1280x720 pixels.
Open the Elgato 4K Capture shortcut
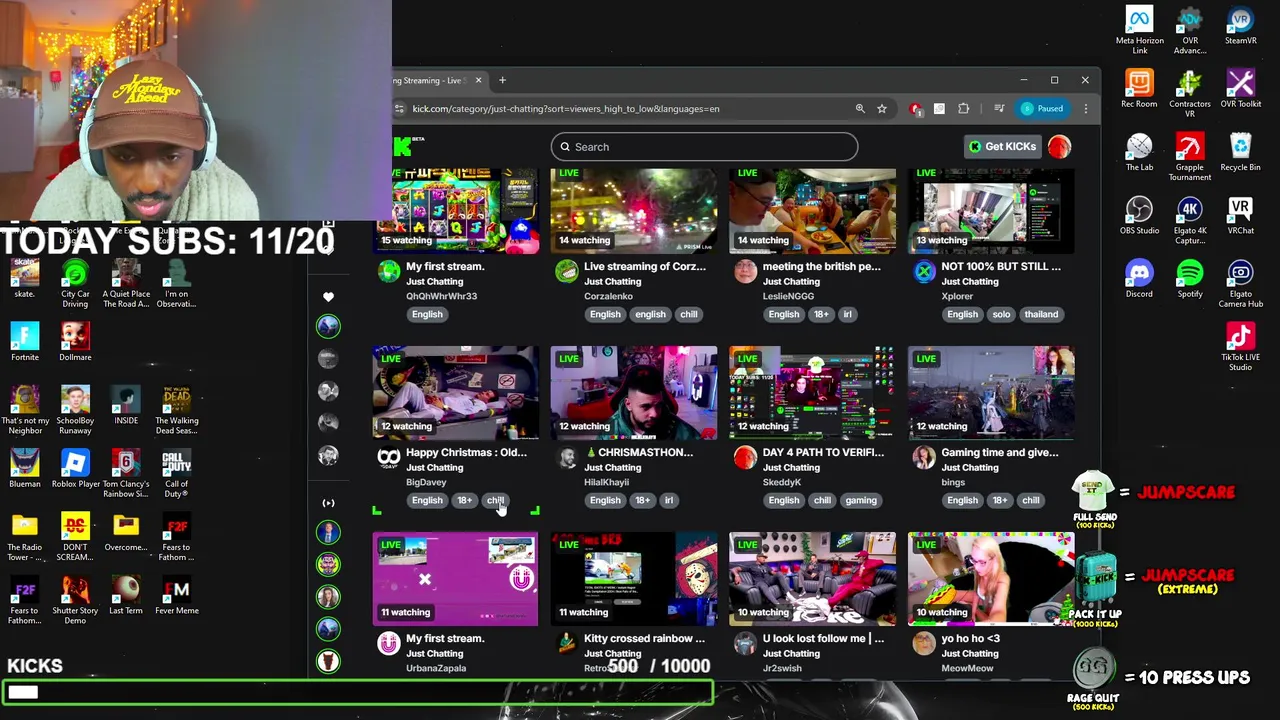tap(1189, 221)
